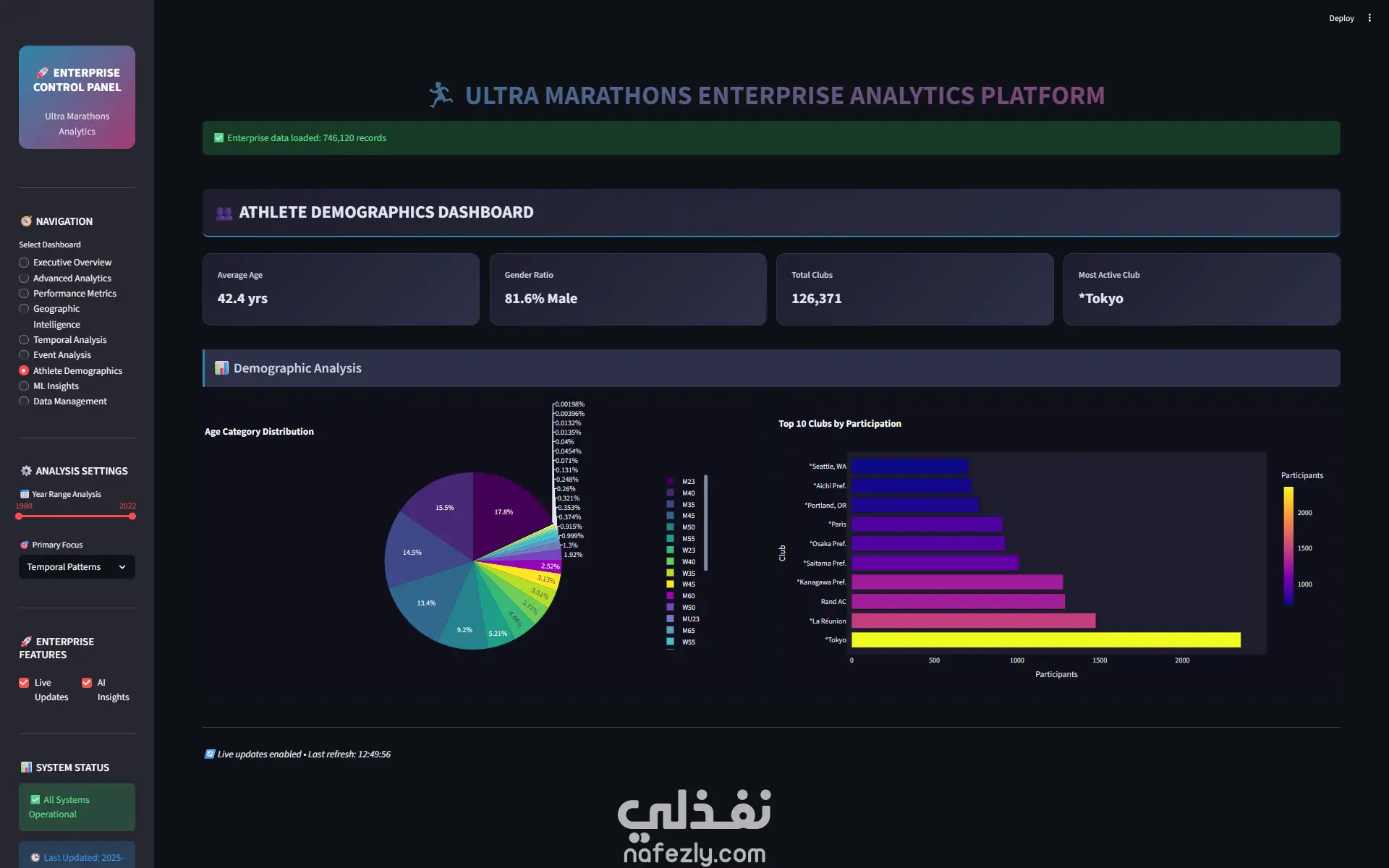
Task: Click the three-dot main menu icon
Action: tap(1369, 18)
